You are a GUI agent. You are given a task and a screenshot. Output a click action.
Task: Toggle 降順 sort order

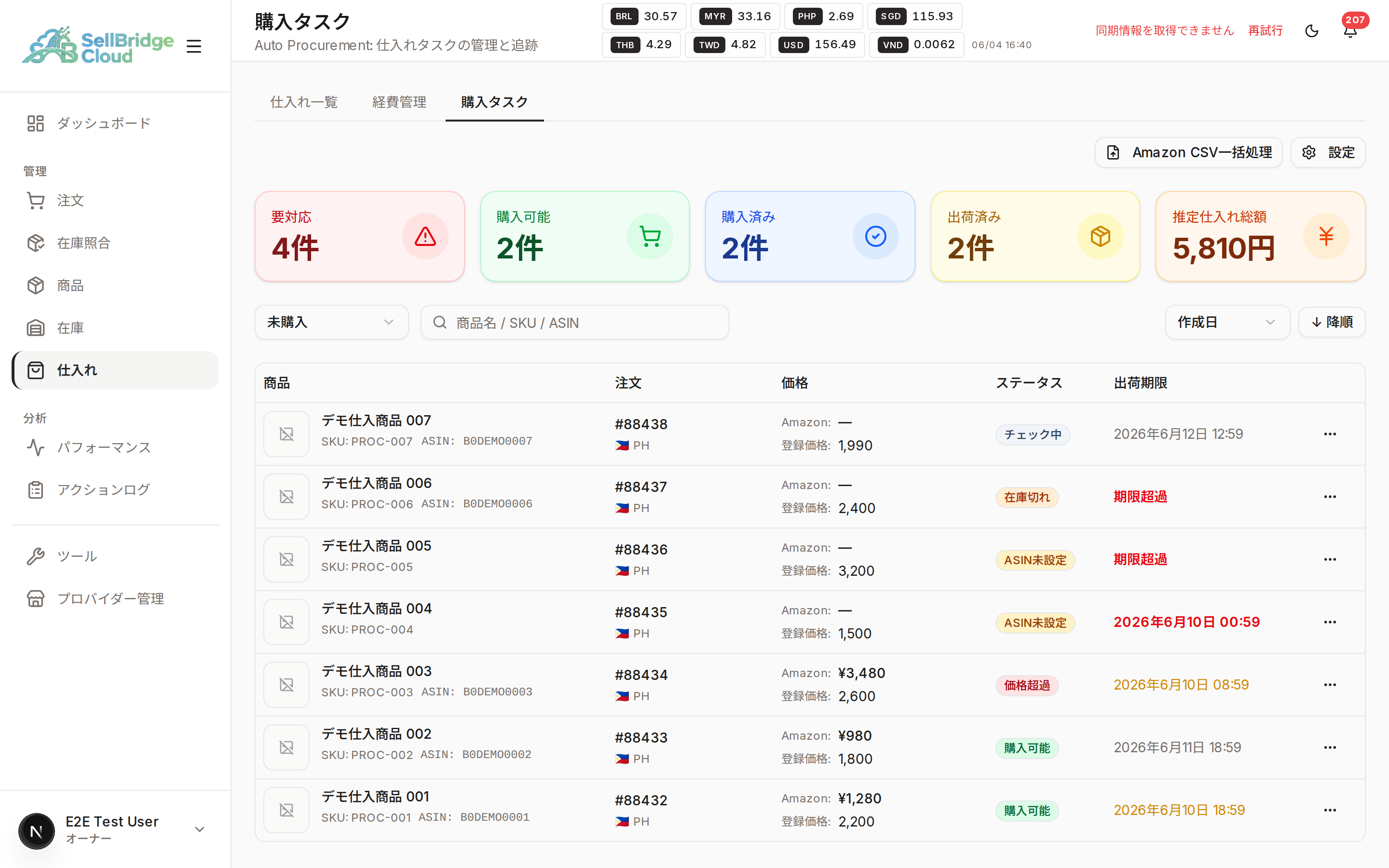pos(1332,322)
